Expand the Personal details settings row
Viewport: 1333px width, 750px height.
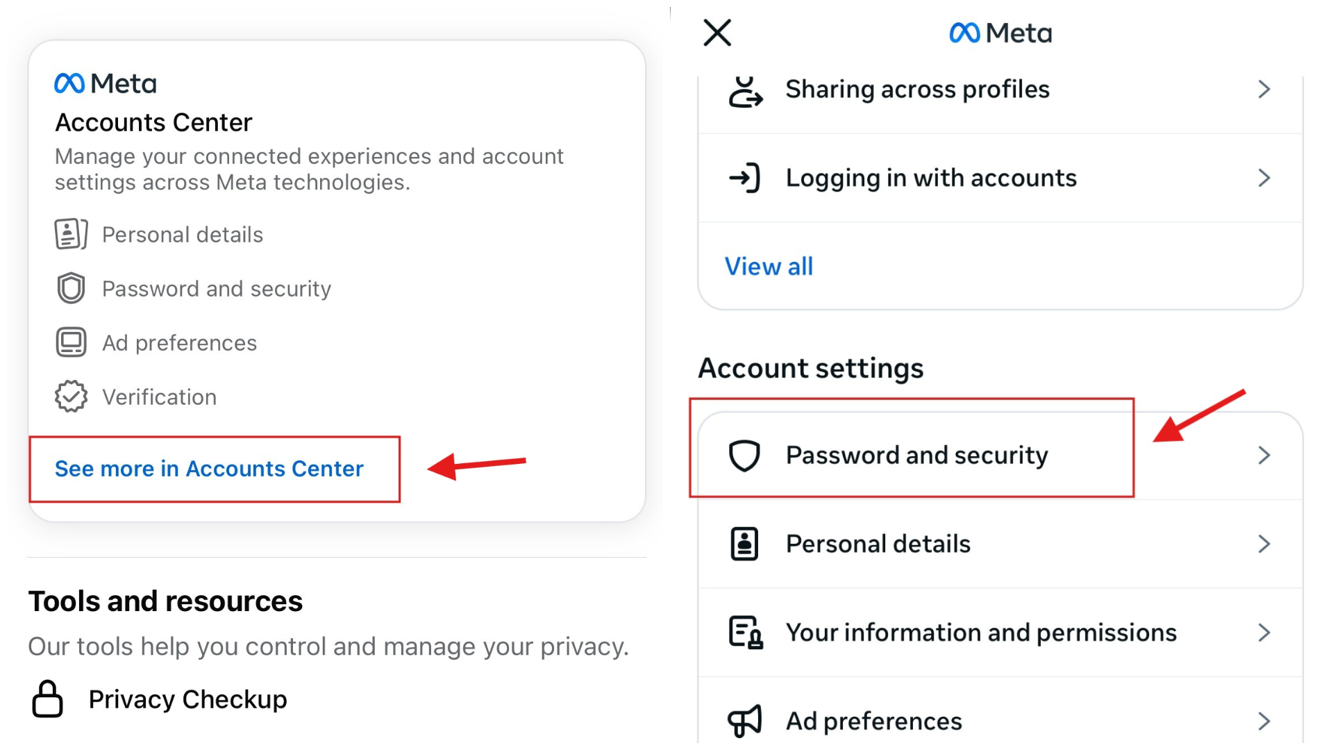pos(1000,543)
